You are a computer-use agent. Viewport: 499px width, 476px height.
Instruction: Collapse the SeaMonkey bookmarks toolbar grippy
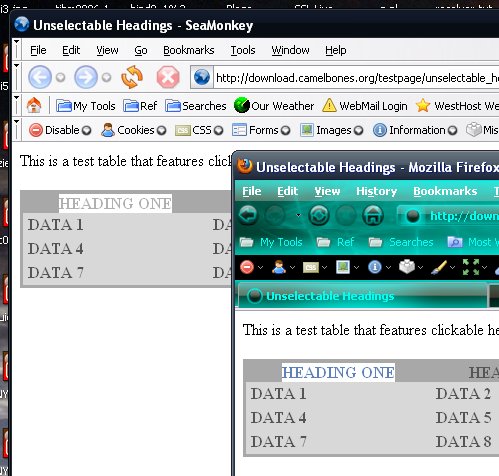pyautogui.click(x=16, y=105)
